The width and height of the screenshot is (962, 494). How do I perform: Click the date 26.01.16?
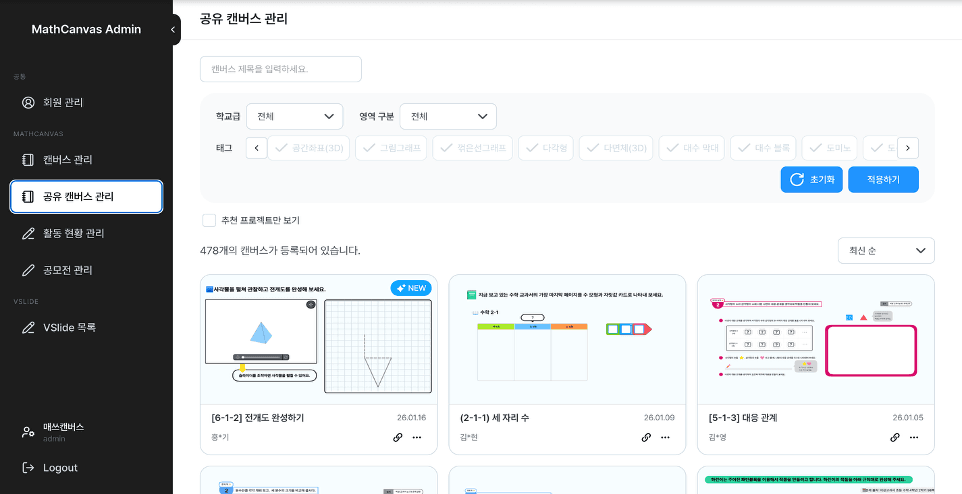click(x=411, y=418)
